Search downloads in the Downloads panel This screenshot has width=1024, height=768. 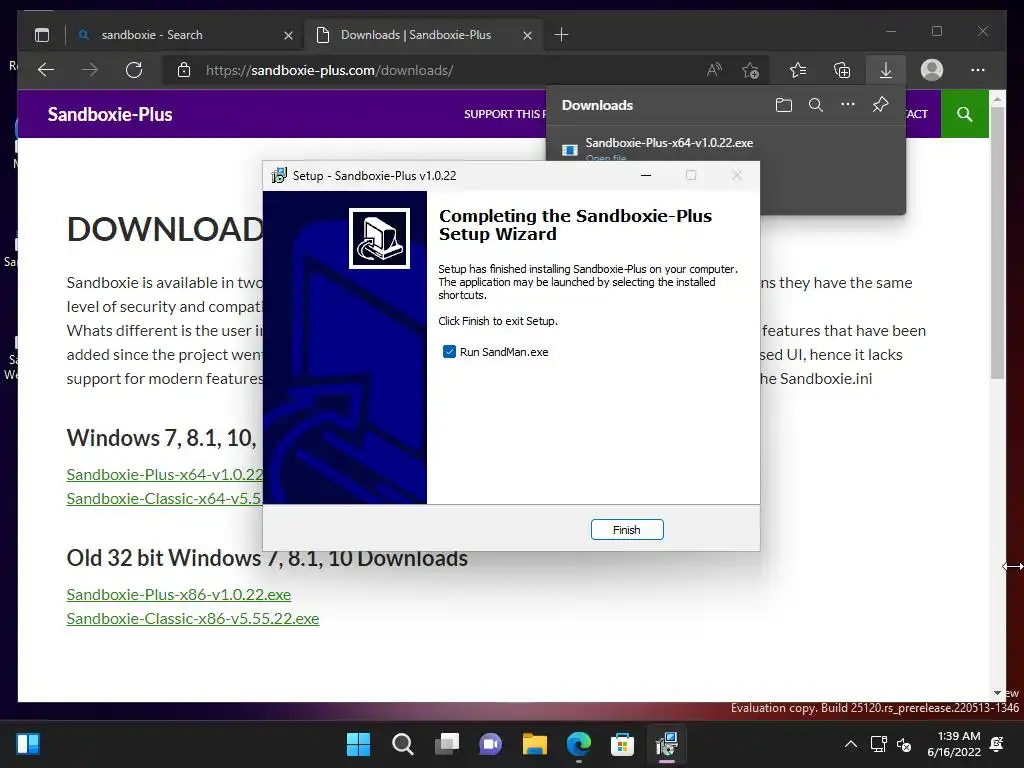[x=816, y=105]
